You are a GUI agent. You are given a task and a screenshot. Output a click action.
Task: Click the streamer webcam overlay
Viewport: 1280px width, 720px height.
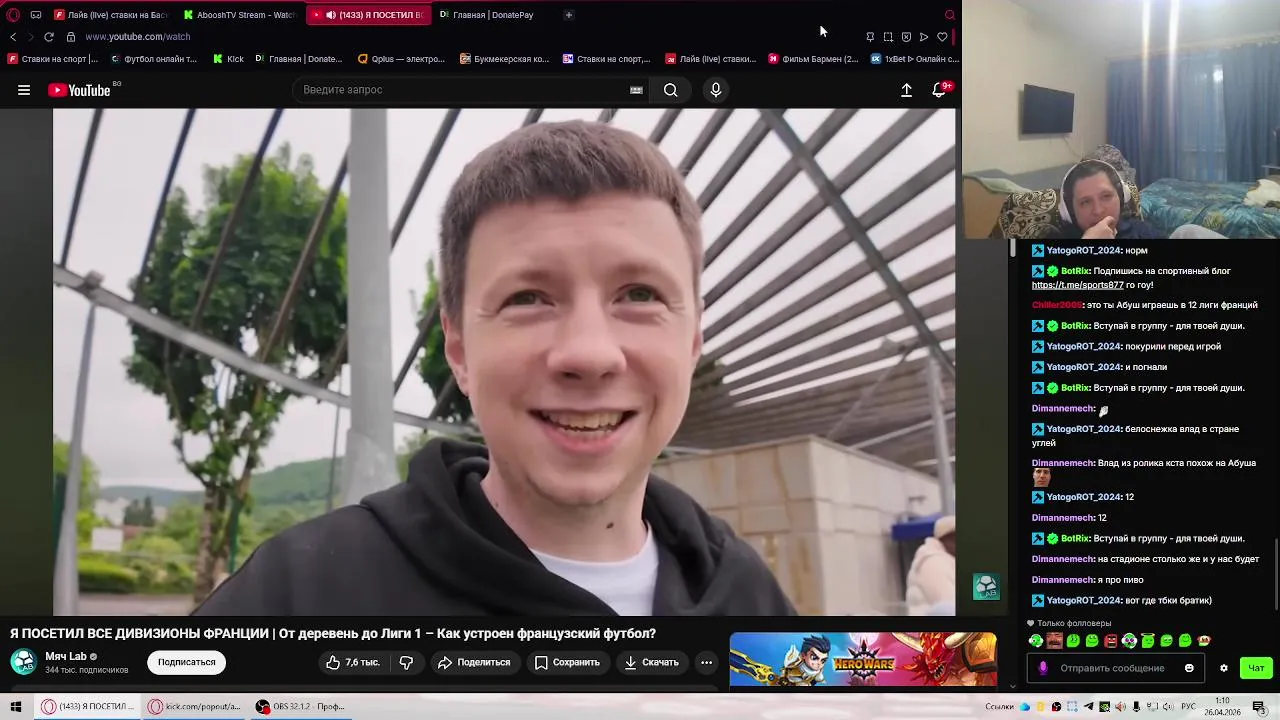[1121, 119]
